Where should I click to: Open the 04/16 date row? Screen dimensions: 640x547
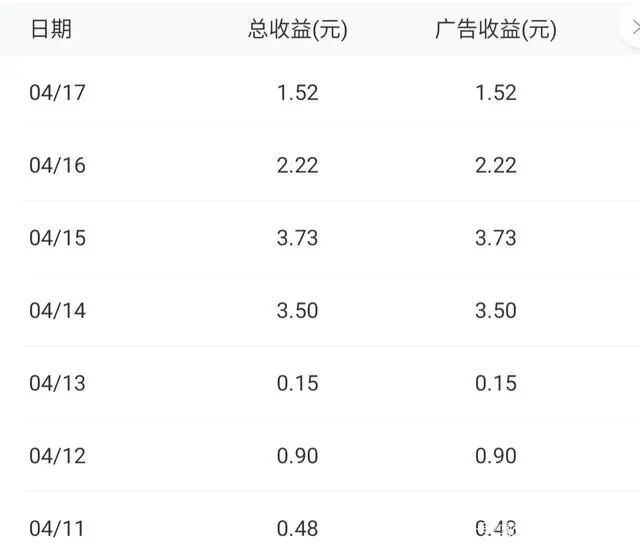[320, 165]
